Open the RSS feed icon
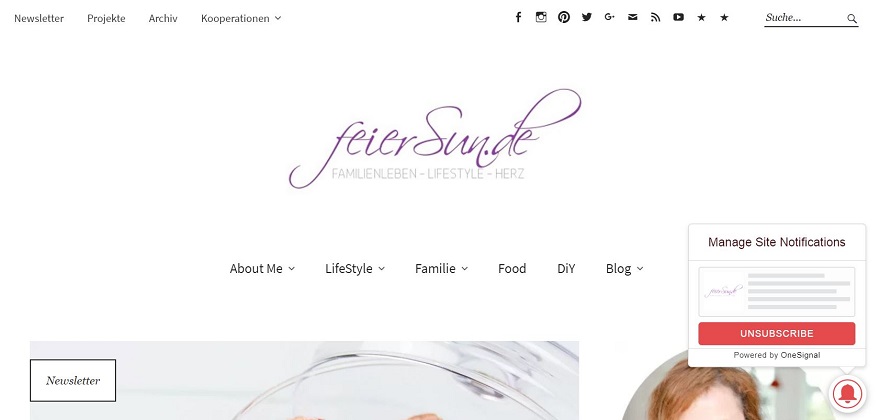 click(x=656, y=17)
